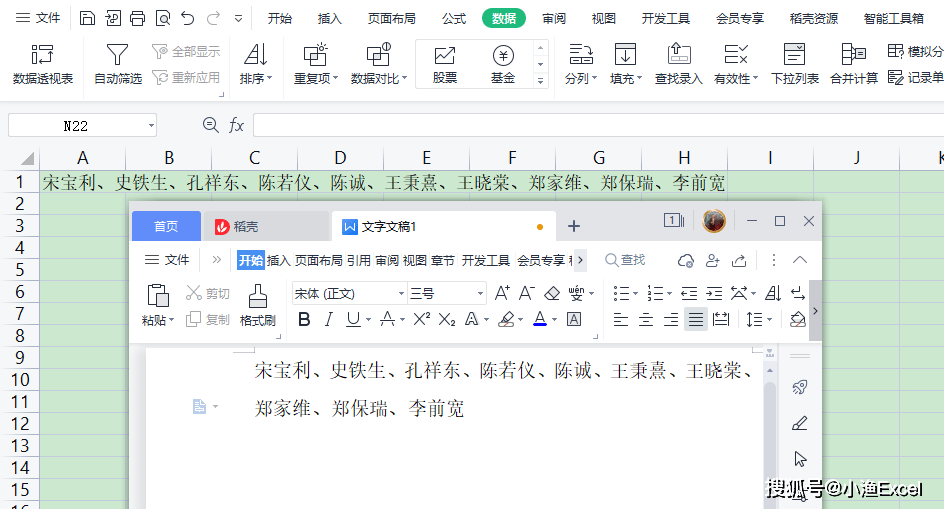
Task: Apply the font color A swatch in Writer
Action: tap(540, 319)
